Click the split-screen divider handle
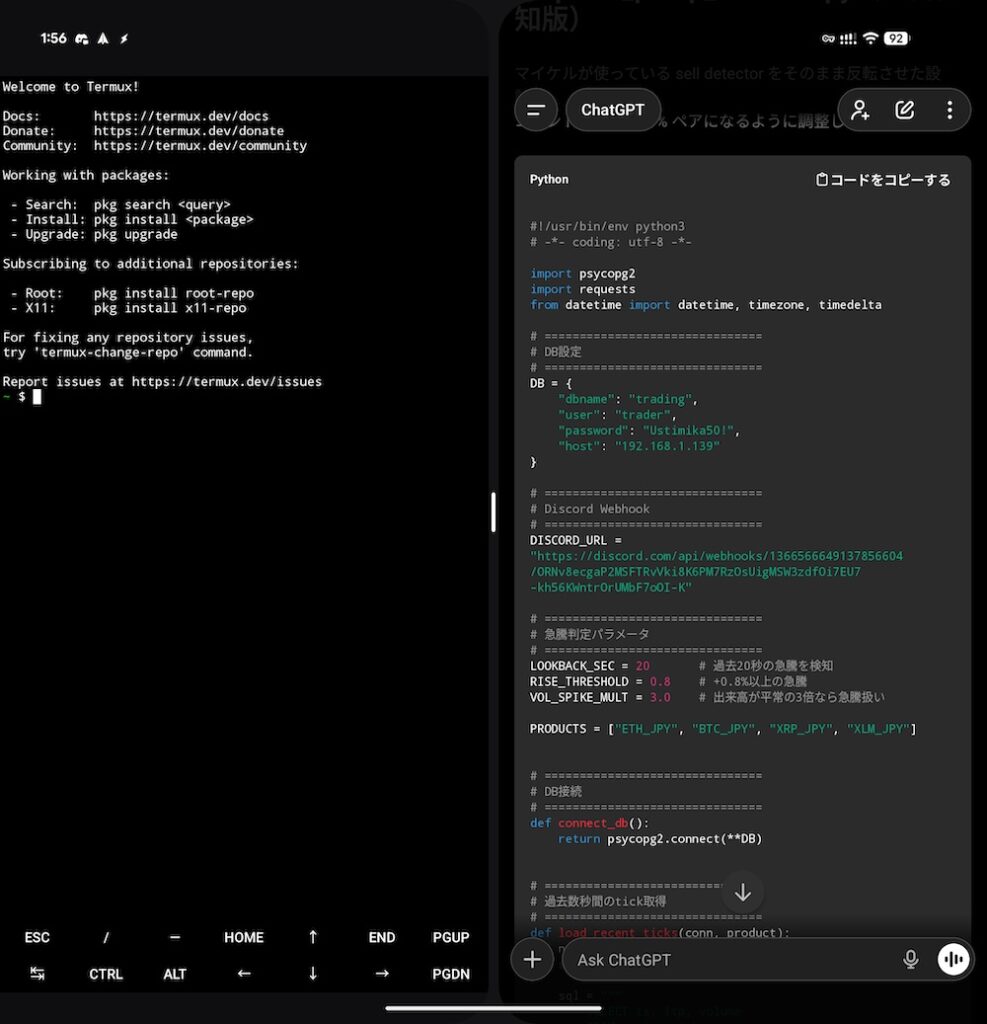 click(x=493, y=512)
